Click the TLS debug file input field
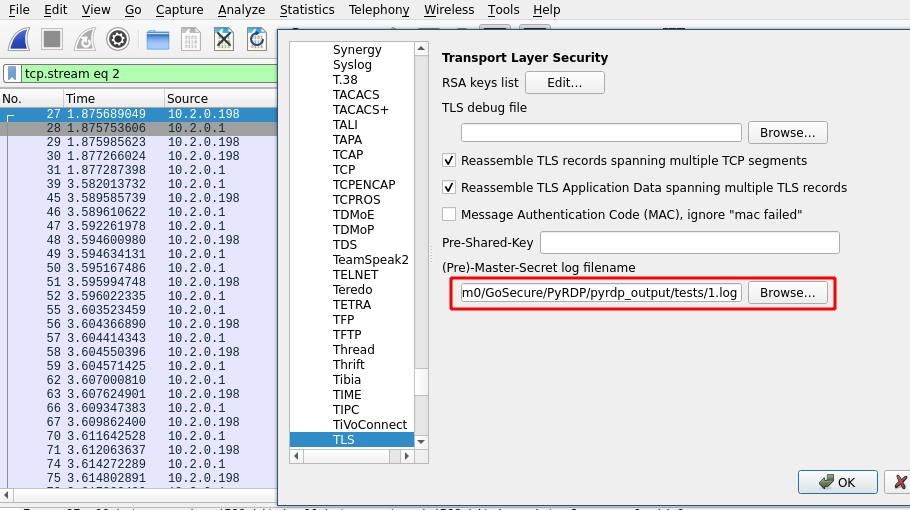Image resolution: width=910 pixels, height=510 pixels. [601, 132]
